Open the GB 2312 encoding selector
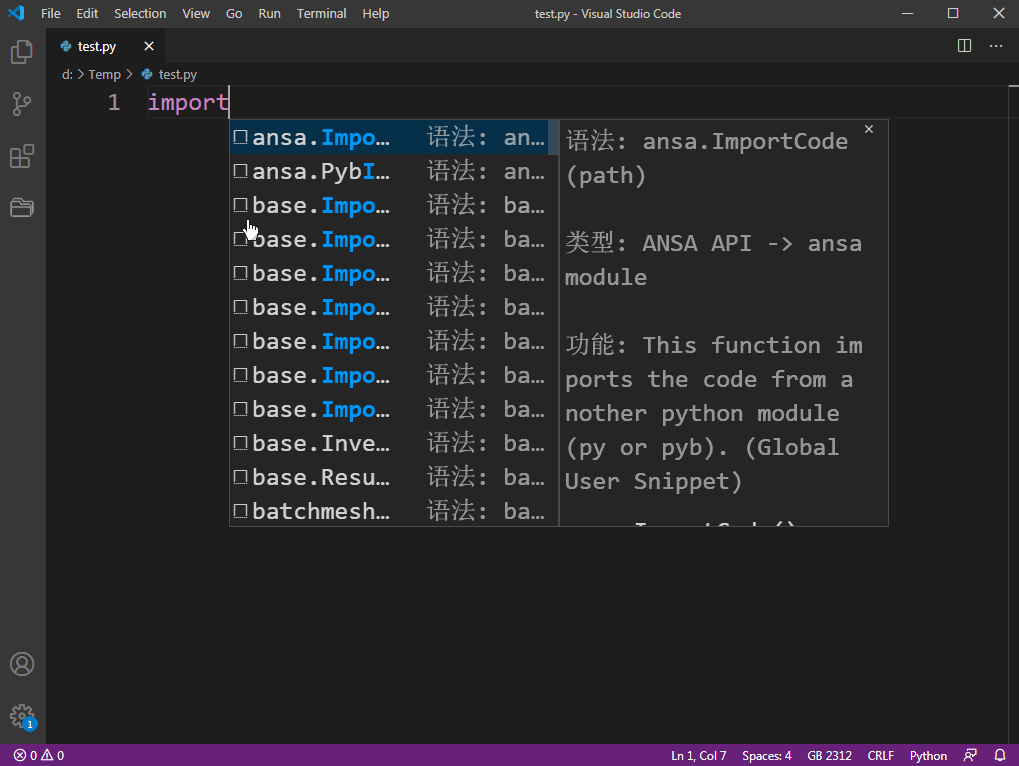This screenshot has width=1019, height=766. [828, 755]
